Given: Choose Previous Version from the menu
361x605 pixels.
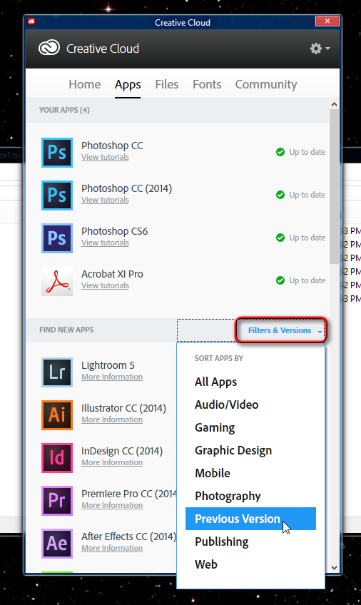Looking at the screenshot, I should (250, 519).
